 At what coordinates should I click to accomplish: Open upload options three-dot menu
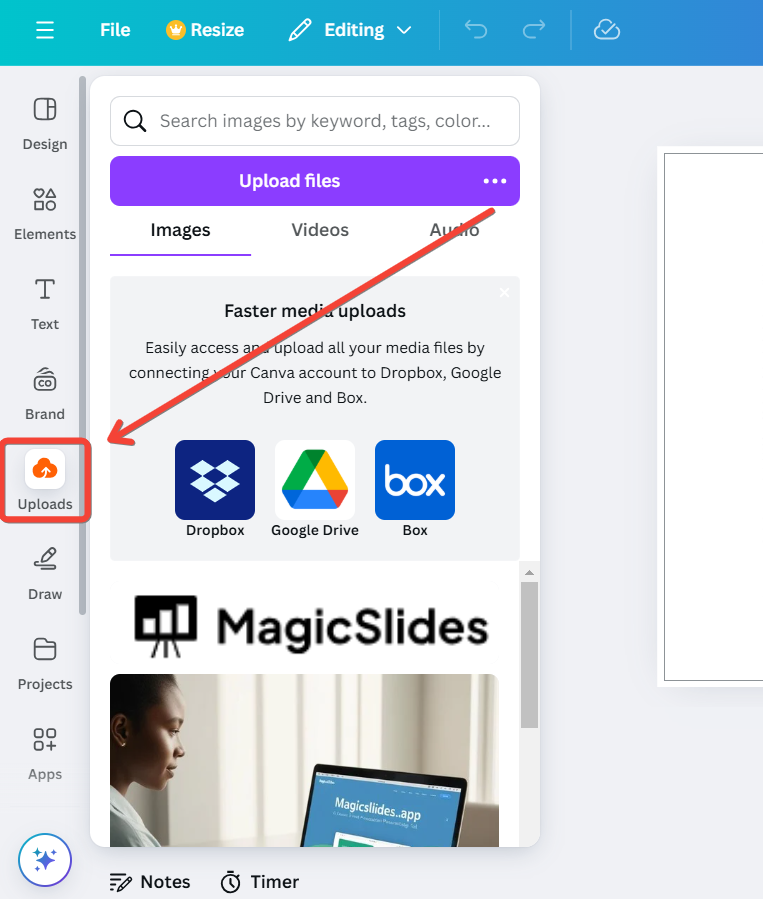pyautogui.click(x=495, y=181)
